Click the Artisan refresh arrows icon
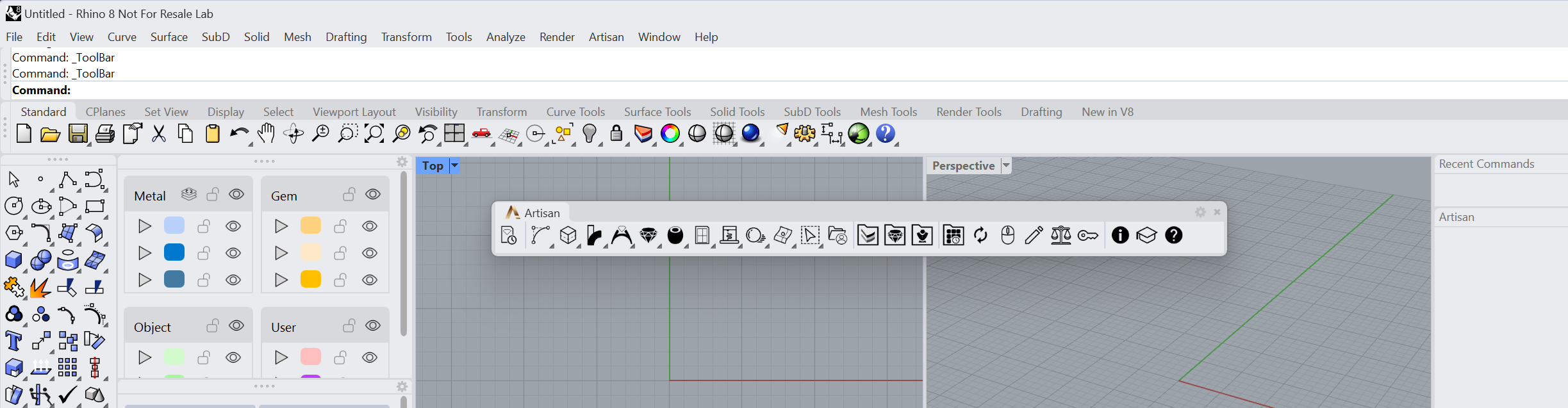The height and width of the screenshot is (408, 1568). [x=980, y=236]
